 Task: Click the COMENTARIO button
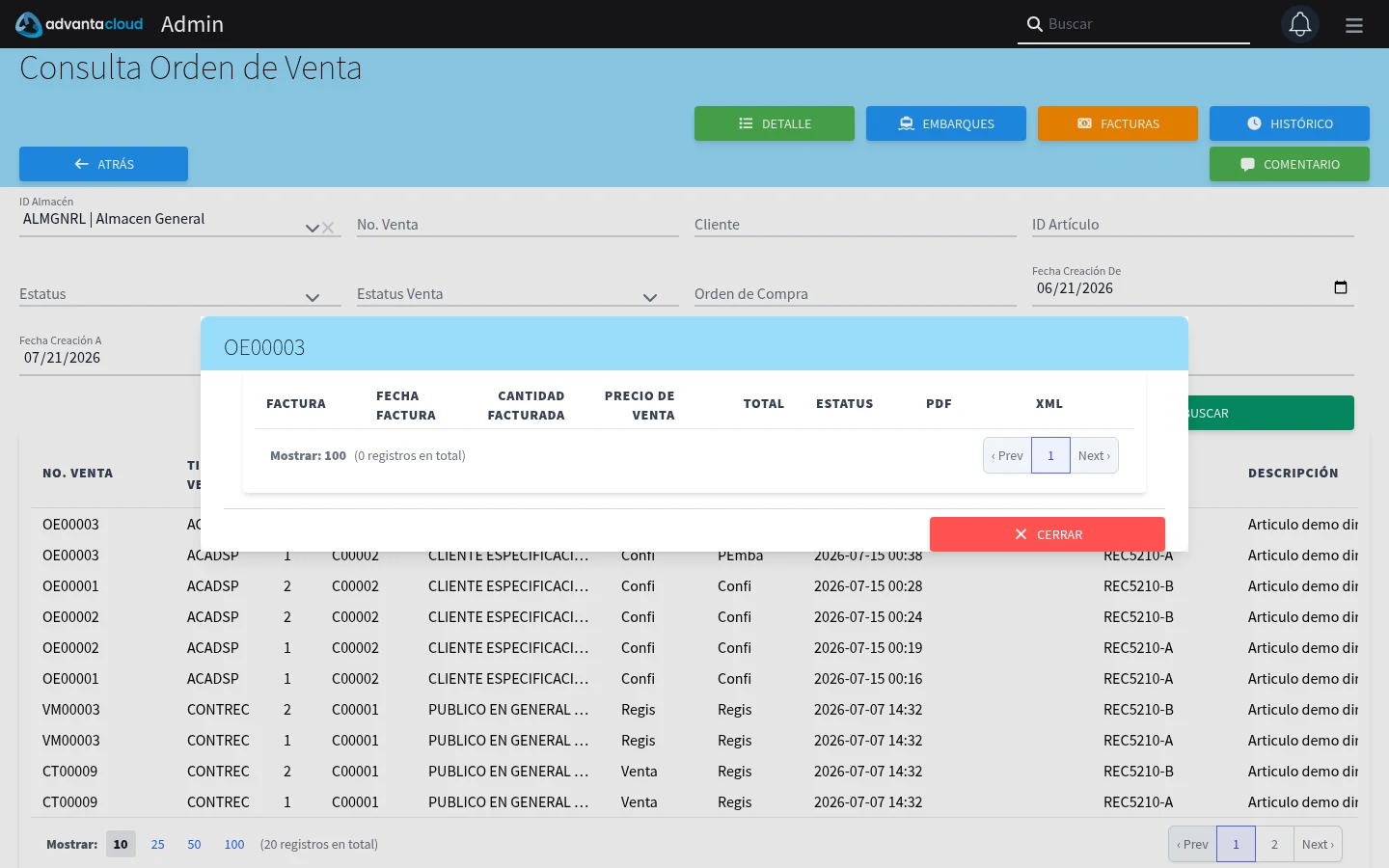coord(1290,164)
